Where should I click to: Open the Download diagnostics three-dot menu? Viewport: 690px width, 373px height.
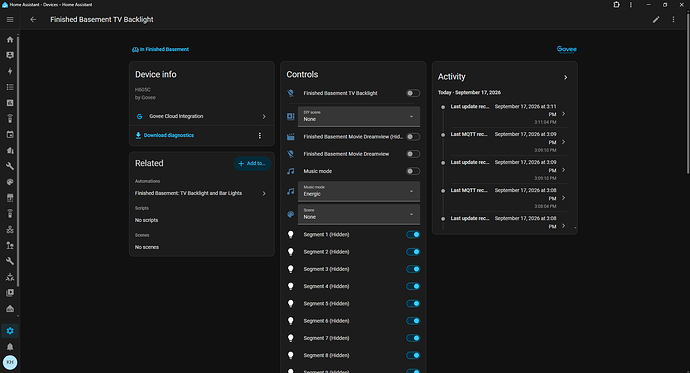[x=260, y=135]
